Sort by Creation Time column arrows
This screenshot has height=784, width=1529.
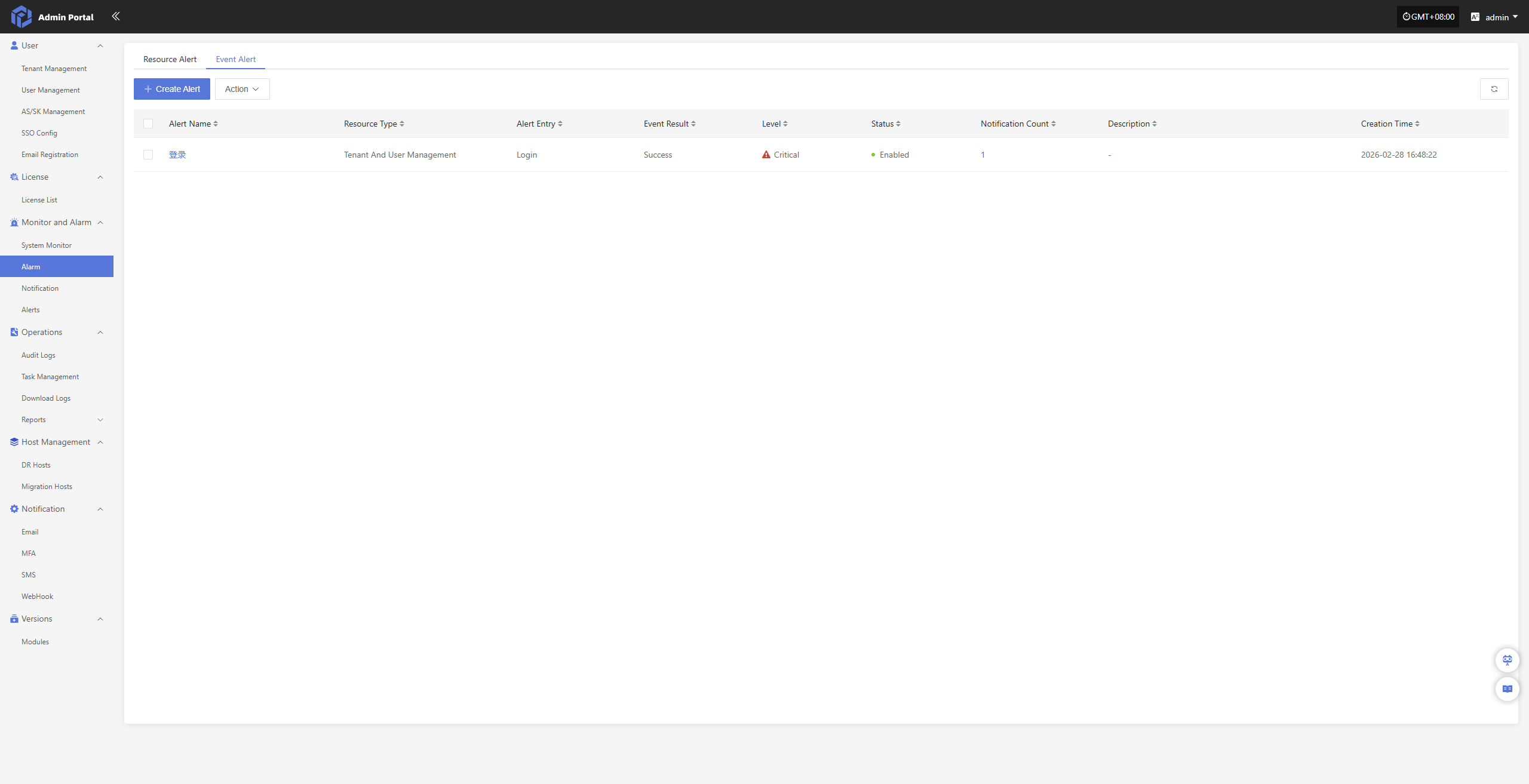tap(1417, 124)
